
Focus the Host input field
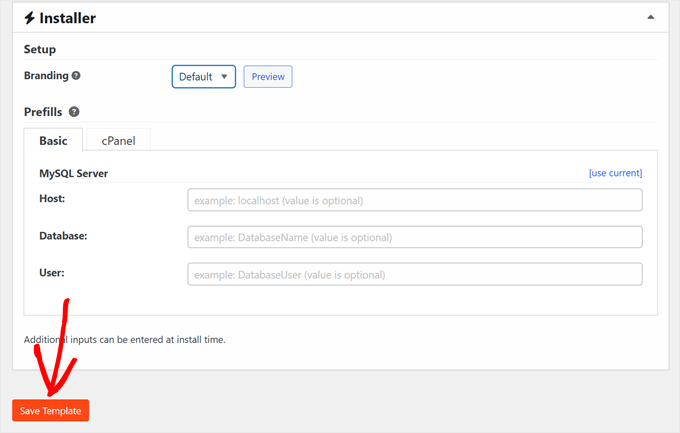click(x=414, y=200)
